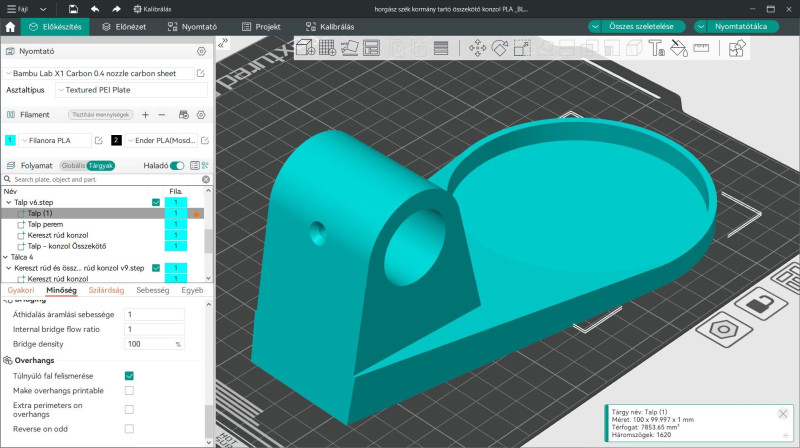800x448 pixels.
Task: Open the Ender PLA filament dropdown
Action: coord(161,140)
